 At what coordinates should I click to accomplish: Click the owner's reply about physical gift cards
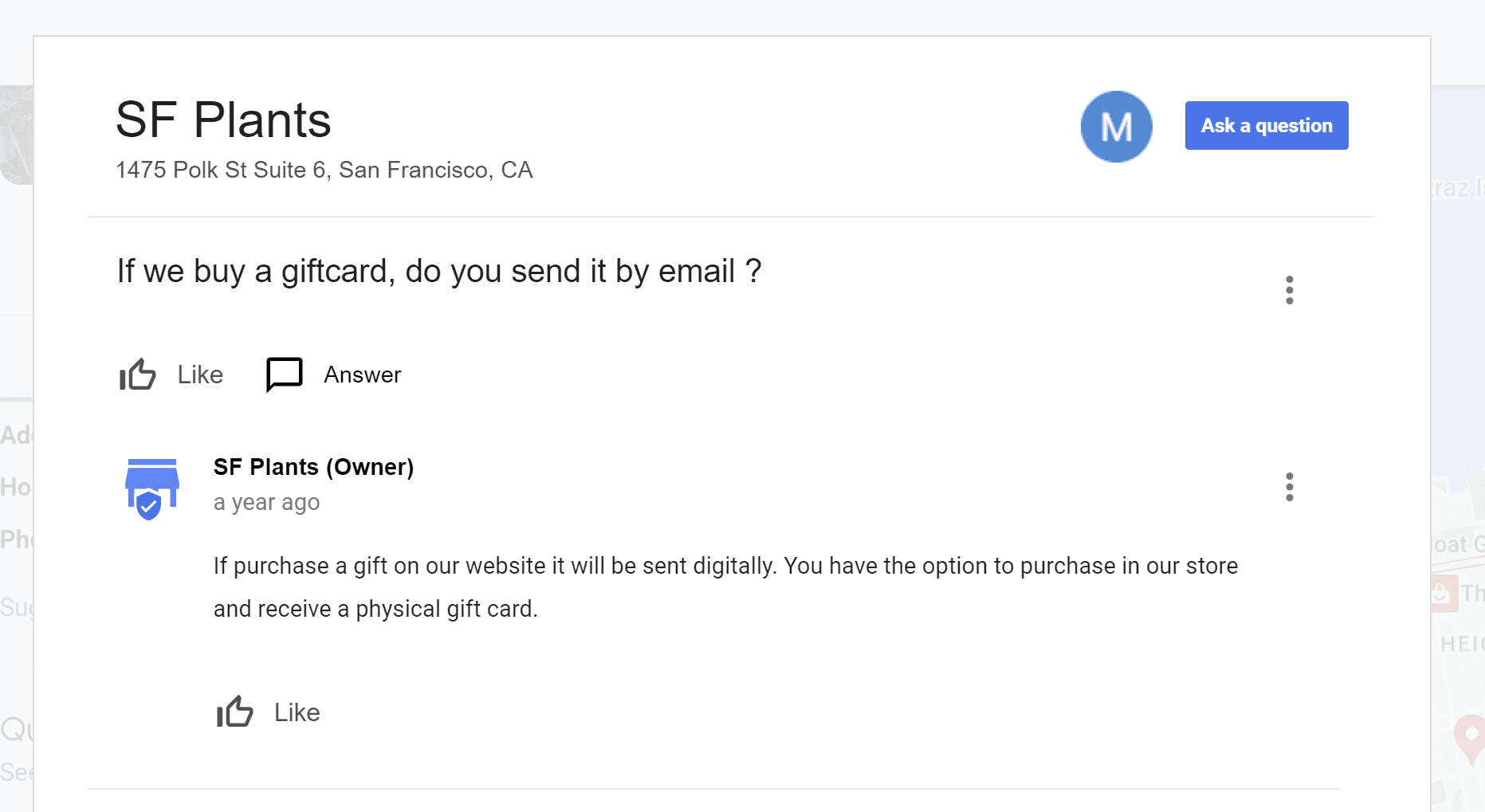coord(725,587)
